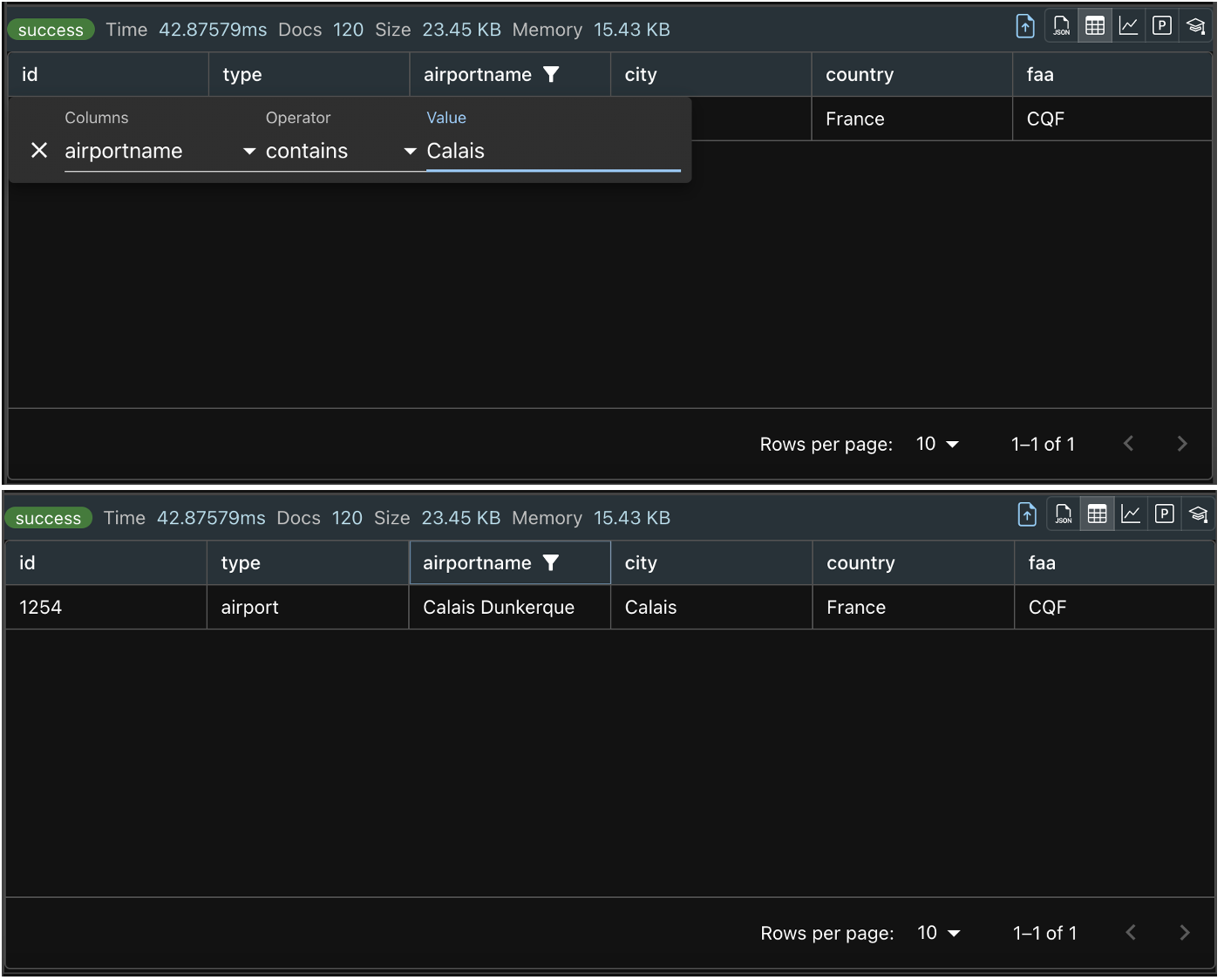
Task: Click the faa column header in top panel
Action: pos(1112,74)
